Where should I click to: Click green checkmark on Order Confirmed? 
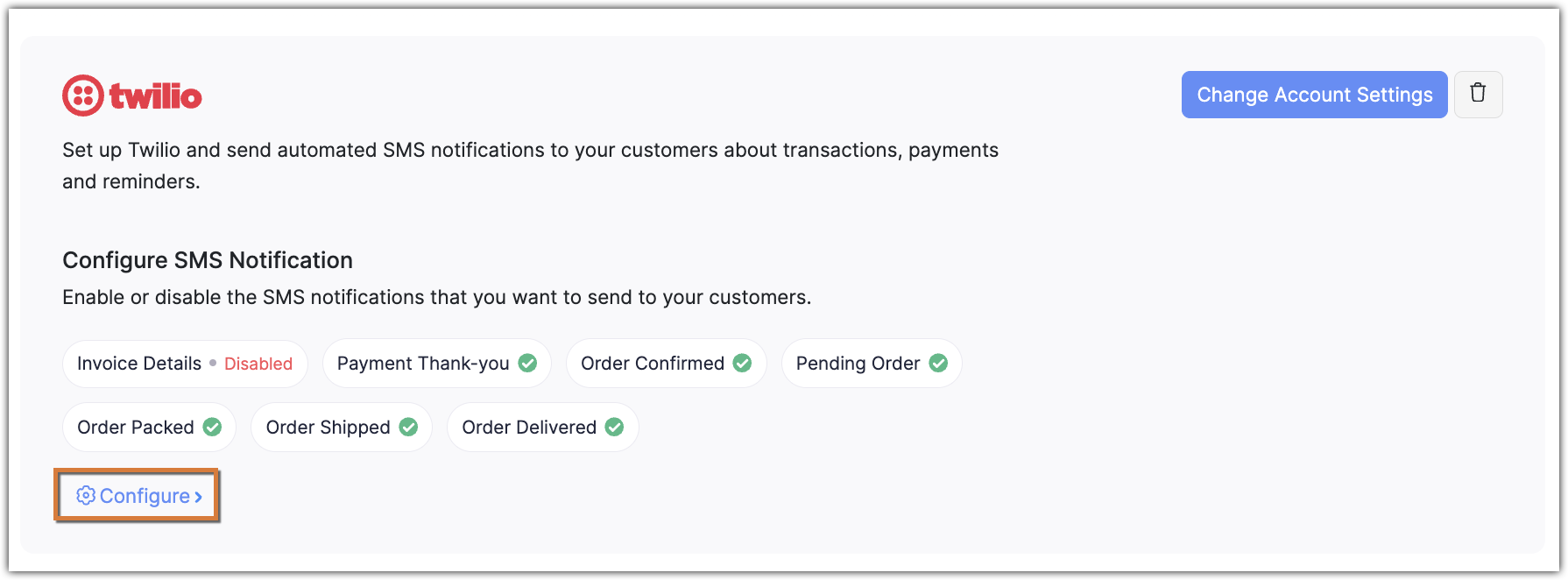click(x=742, y=363)
